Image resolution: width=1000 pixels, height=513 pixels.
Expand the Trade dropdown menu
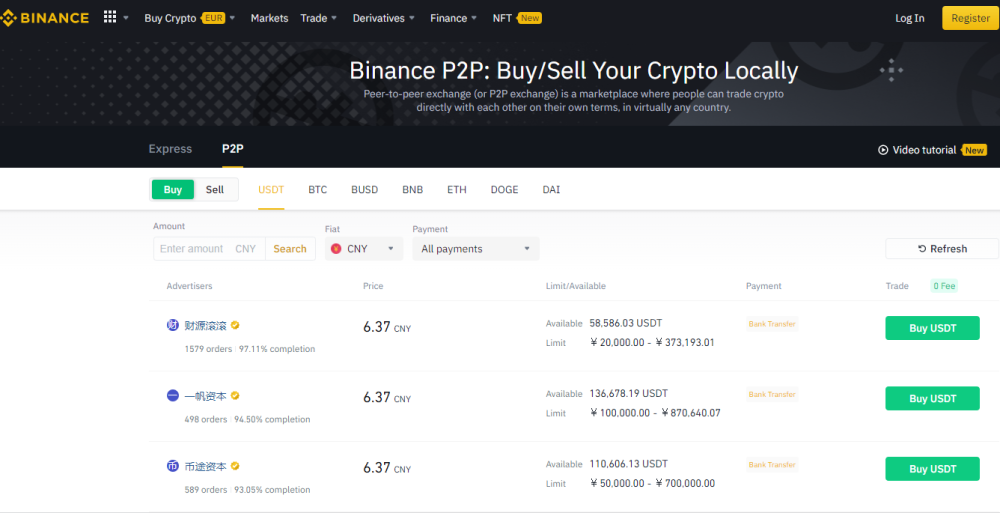318,18
